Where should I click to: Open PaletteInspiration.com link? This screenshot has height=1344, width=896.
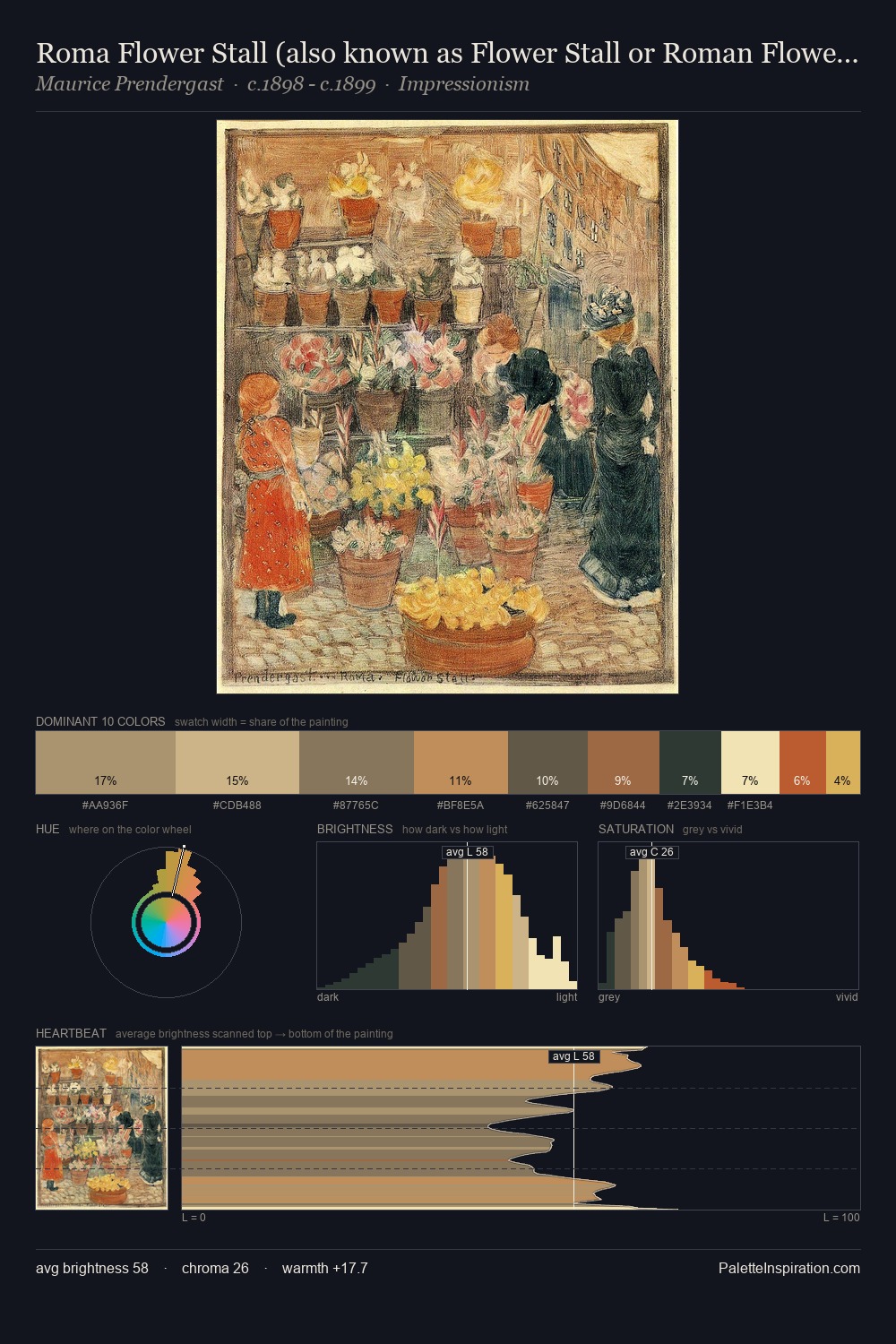(x=789, y=1268)
